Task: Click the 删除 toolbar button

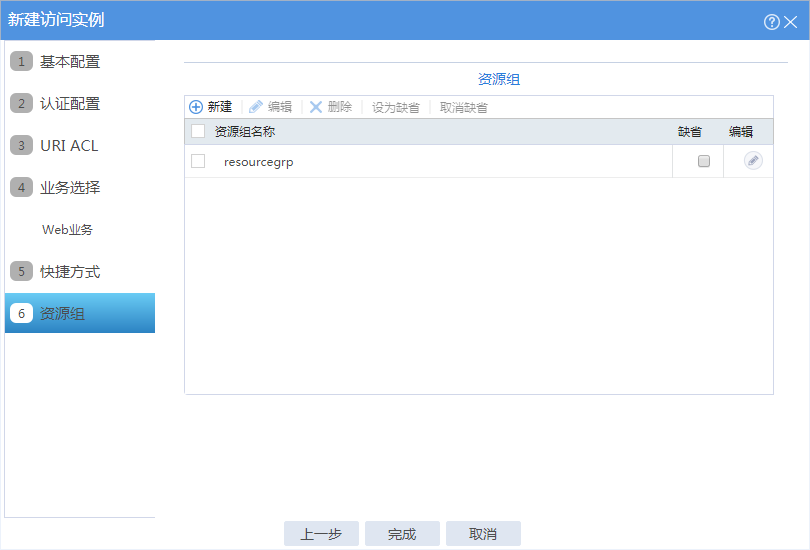Action: tap(331, 107)
